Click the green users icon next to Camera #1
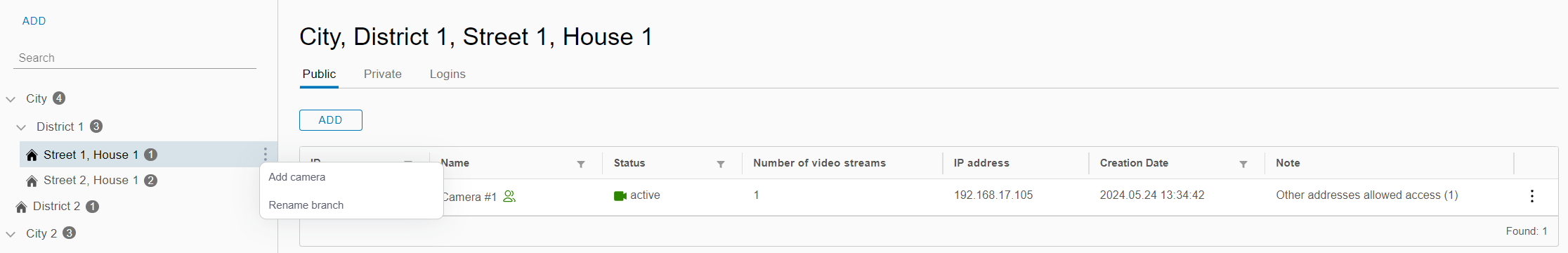This screenshot has width=1568, height=253. click(x=509, y=197)
